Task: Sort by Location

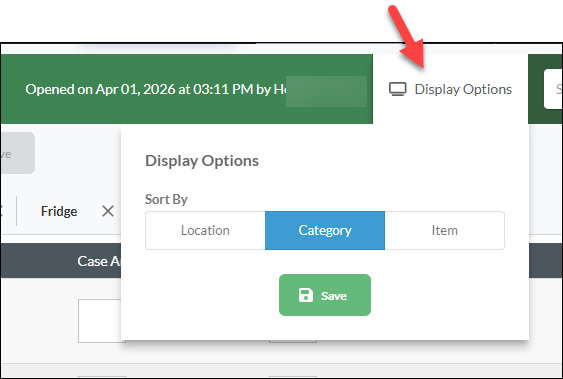Action: [205, 230]
